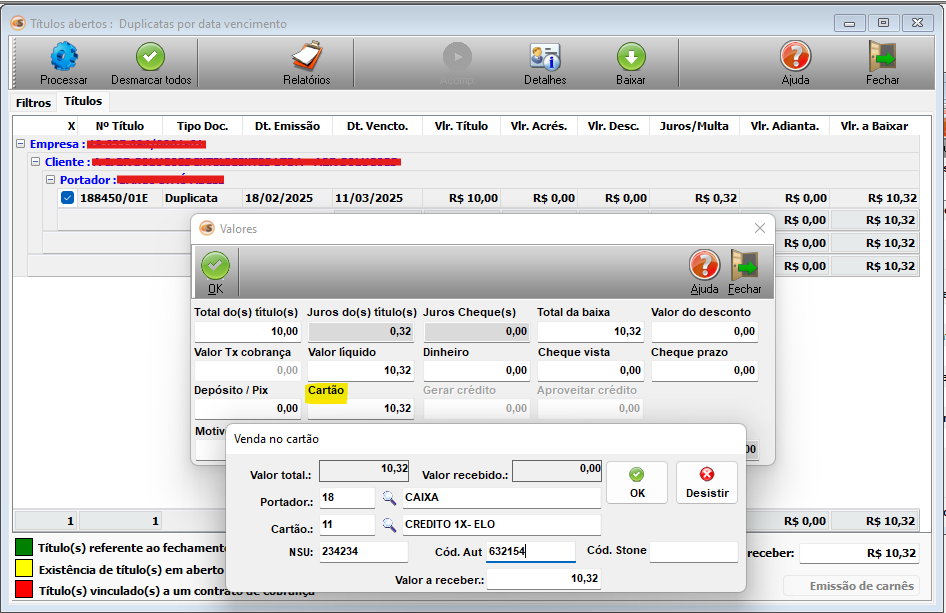This screenshot has height=613, width=946.
Task: Click the red legend color square
Action: click(22, 590)
